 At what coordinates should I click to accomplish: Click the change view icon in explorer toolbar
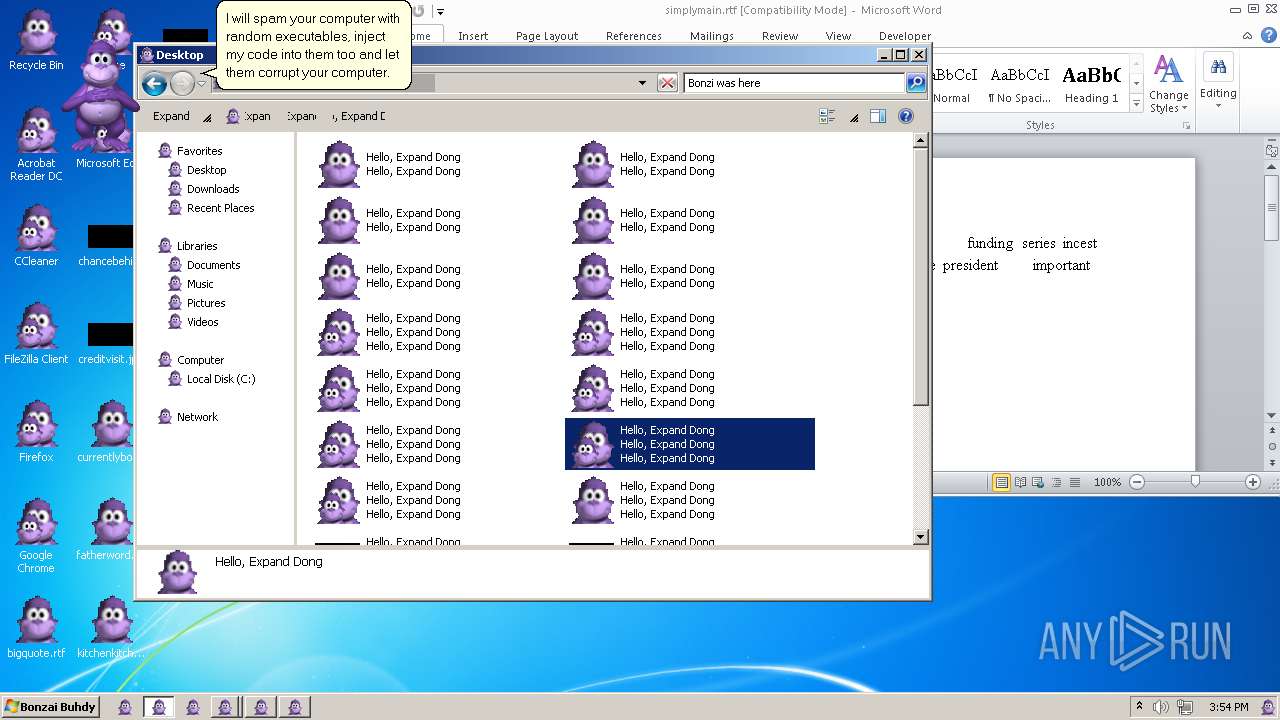coord(827,116)
